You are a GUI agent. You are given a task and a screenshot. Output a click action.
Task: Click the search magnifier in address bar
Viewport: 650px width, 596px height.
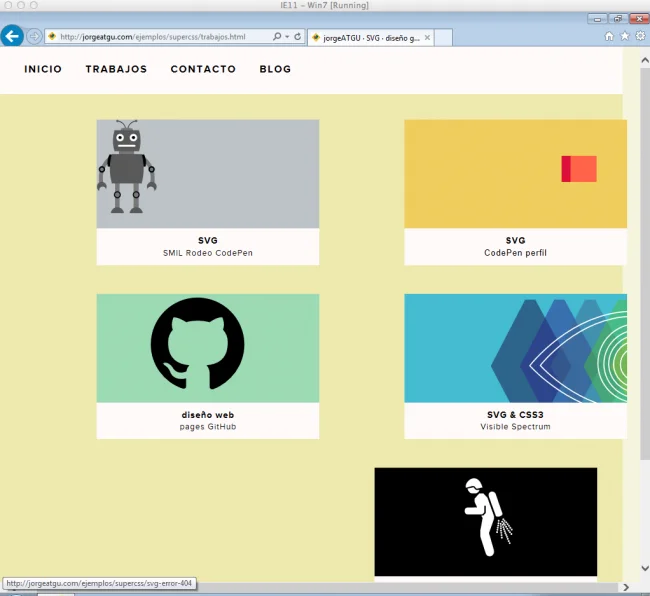(x=277, y=36)
